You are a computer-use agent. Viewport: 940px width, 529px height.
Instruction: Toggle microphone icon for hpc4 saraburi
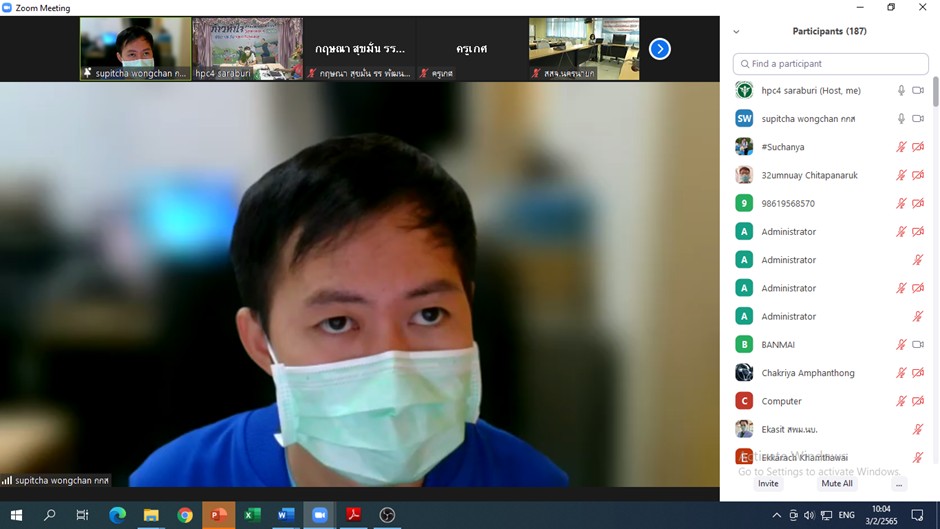[901, 91]
